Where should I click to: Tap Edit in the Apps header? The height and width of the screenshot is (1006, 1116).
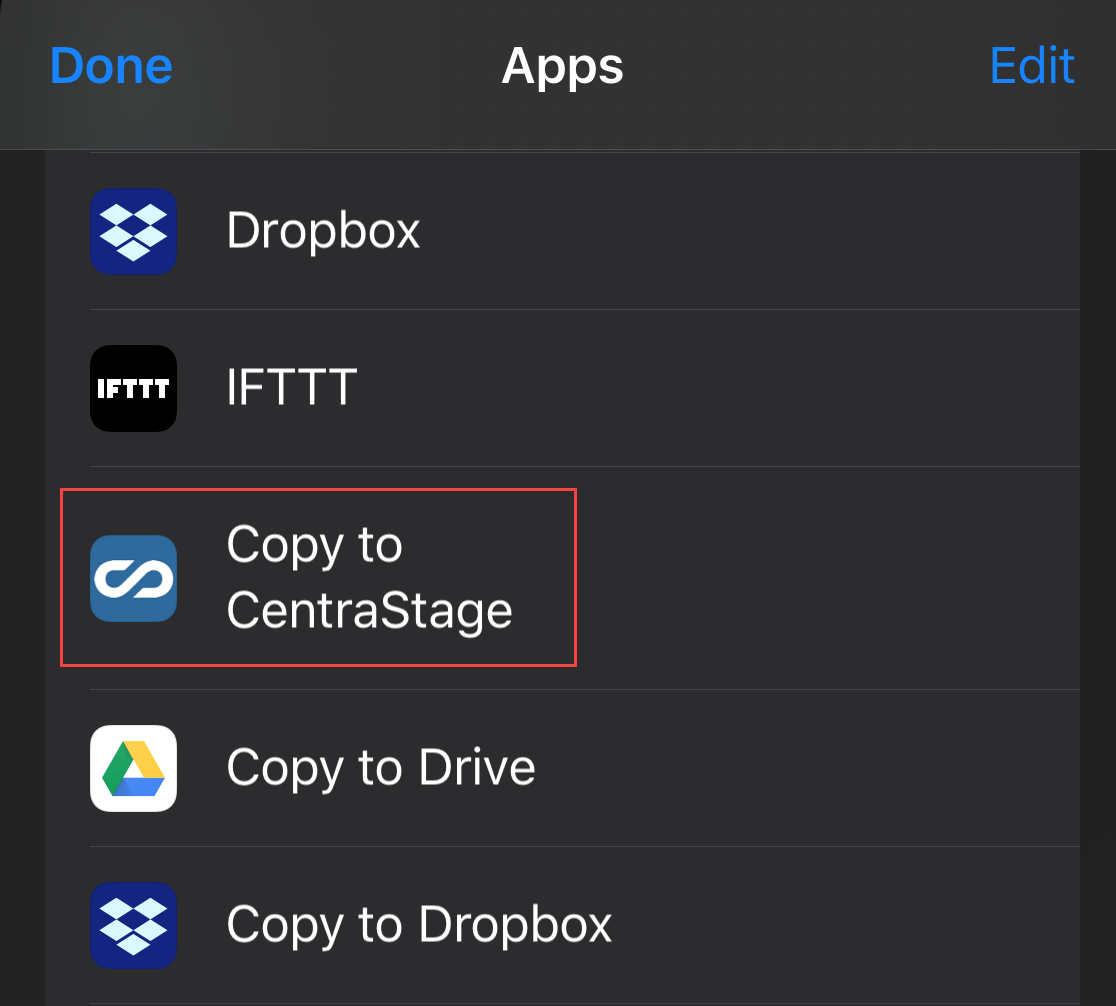pos(1031,66)
